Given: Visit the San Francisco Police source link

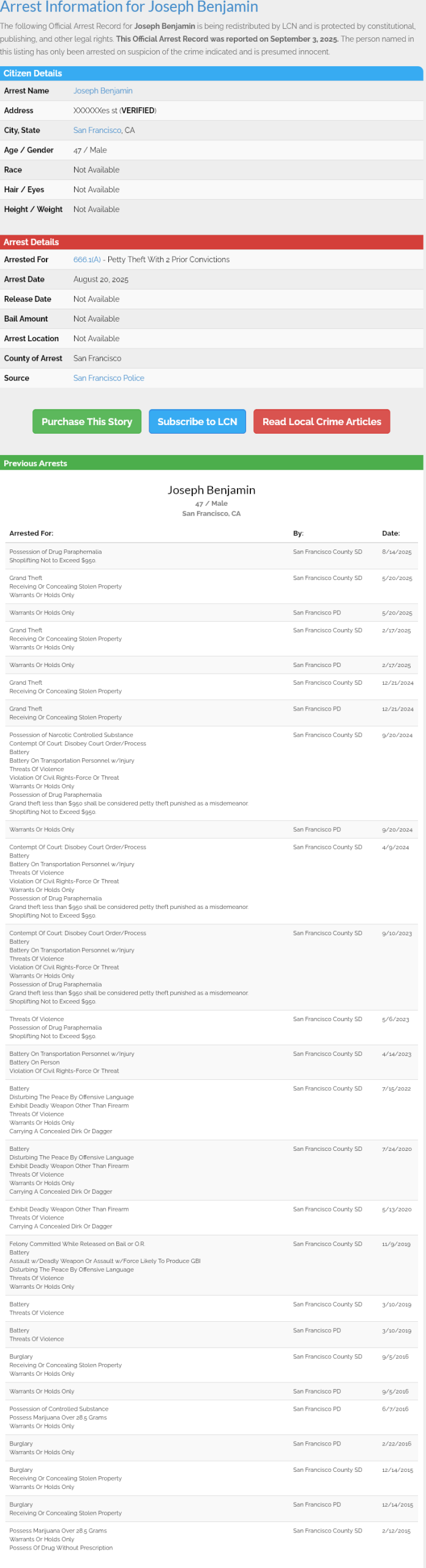Looking at the screenshot, I should pos(109,378).
